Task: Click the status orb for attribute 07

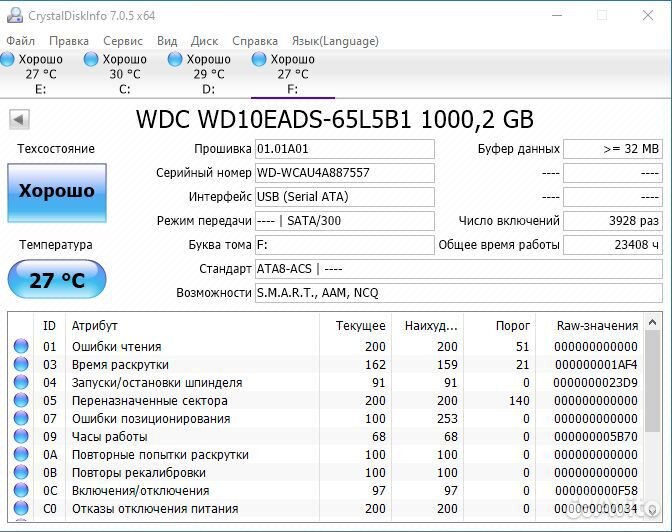Action: (x=21, y=418)
